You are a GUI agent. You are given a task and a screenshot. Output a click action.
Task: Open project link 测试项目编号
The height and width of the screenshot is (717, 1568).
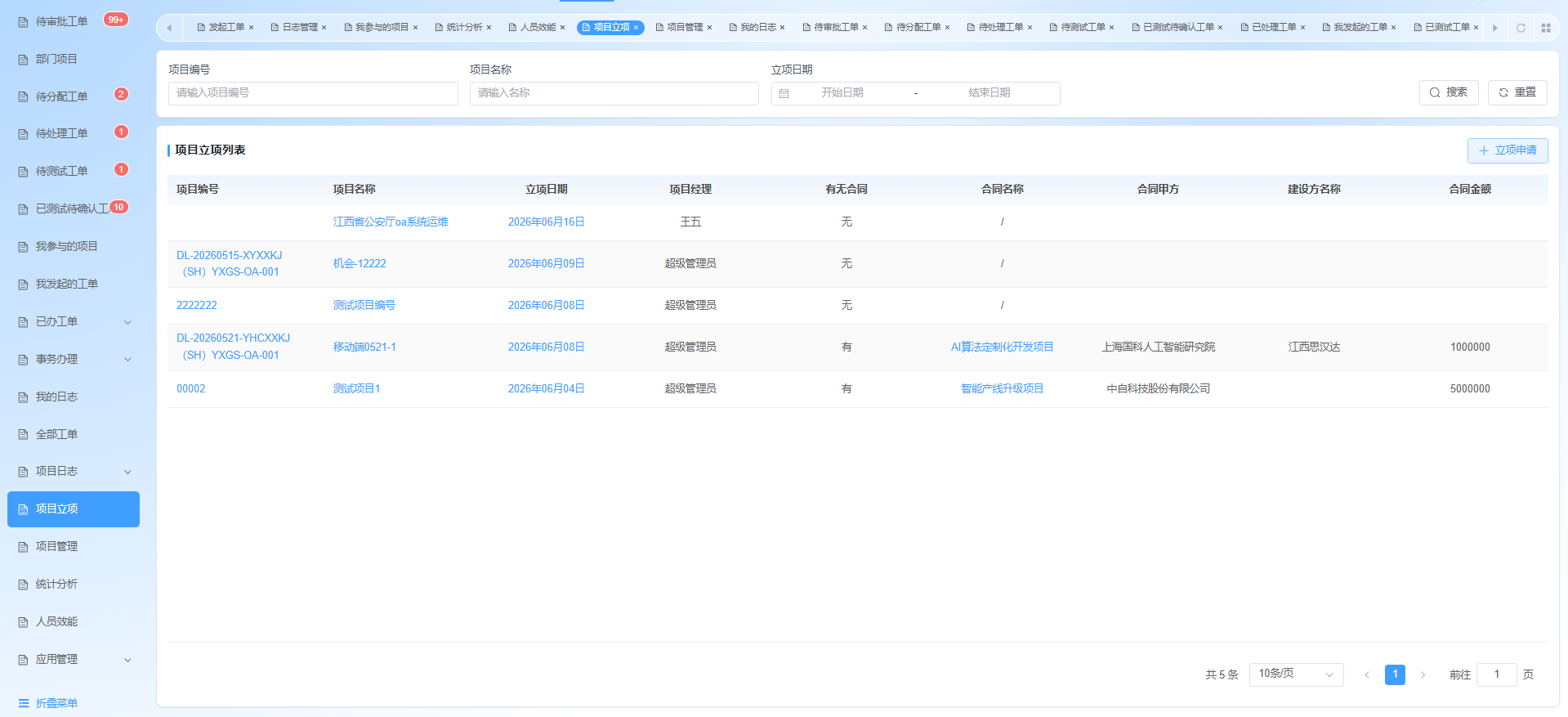click(364, 306)
